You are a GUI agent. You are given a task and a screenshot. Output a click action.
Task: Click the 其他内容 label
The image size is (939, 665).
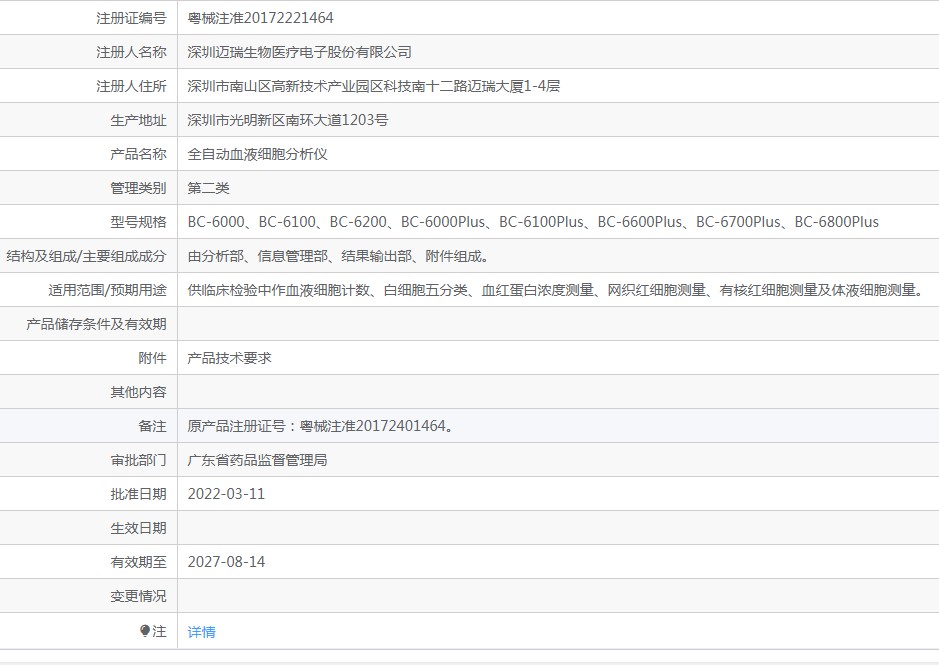138,392
